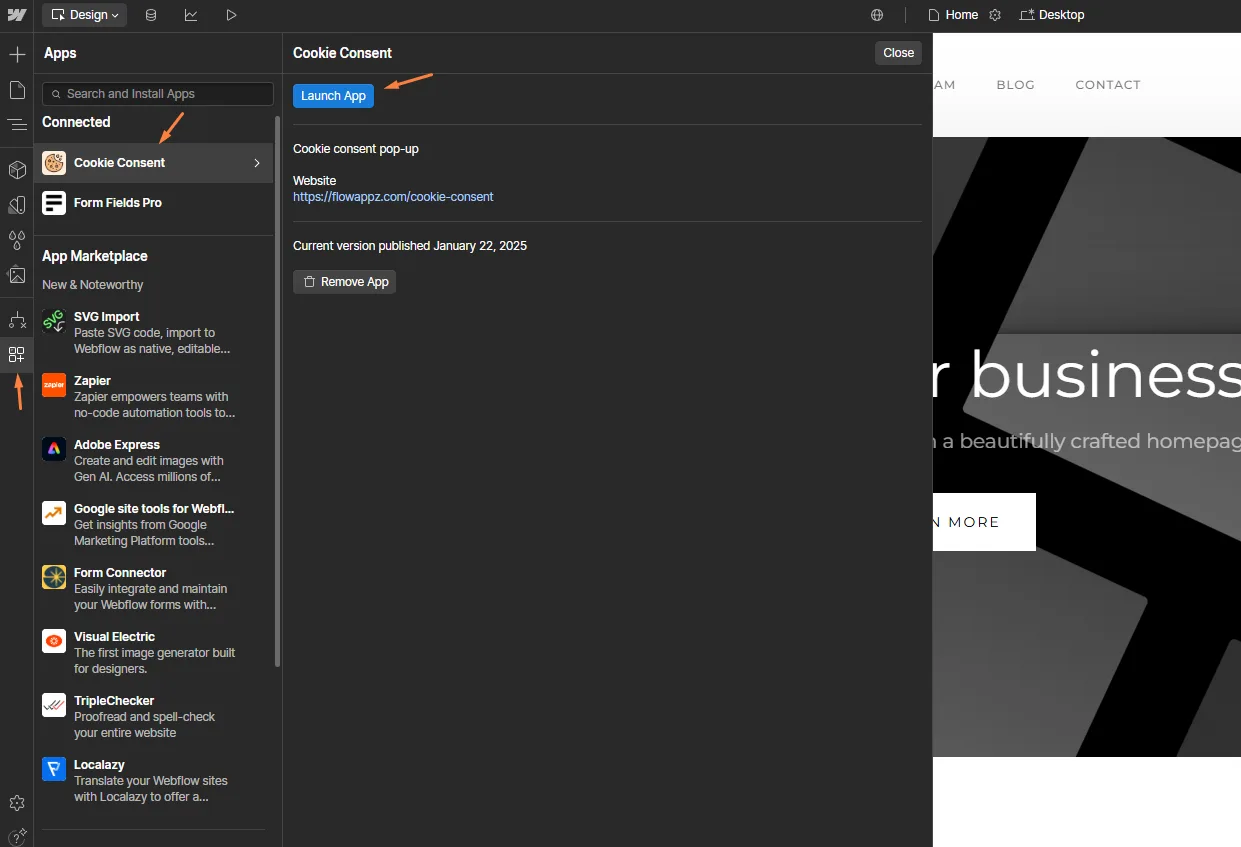1241x847 pixels.
Task: Open the CMS database icon
Action: 150,15
